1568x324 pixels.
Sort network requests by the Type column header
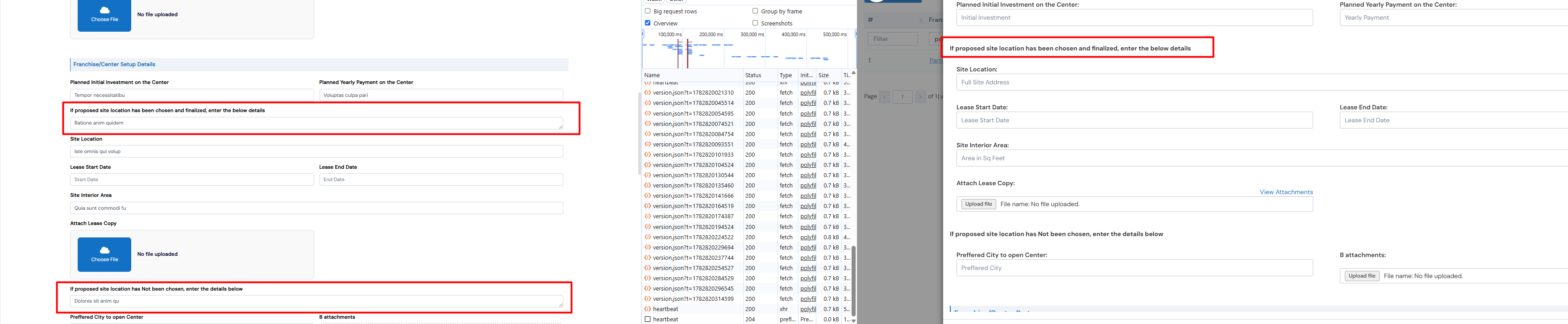pyautogui.click(x=788, y=75)
